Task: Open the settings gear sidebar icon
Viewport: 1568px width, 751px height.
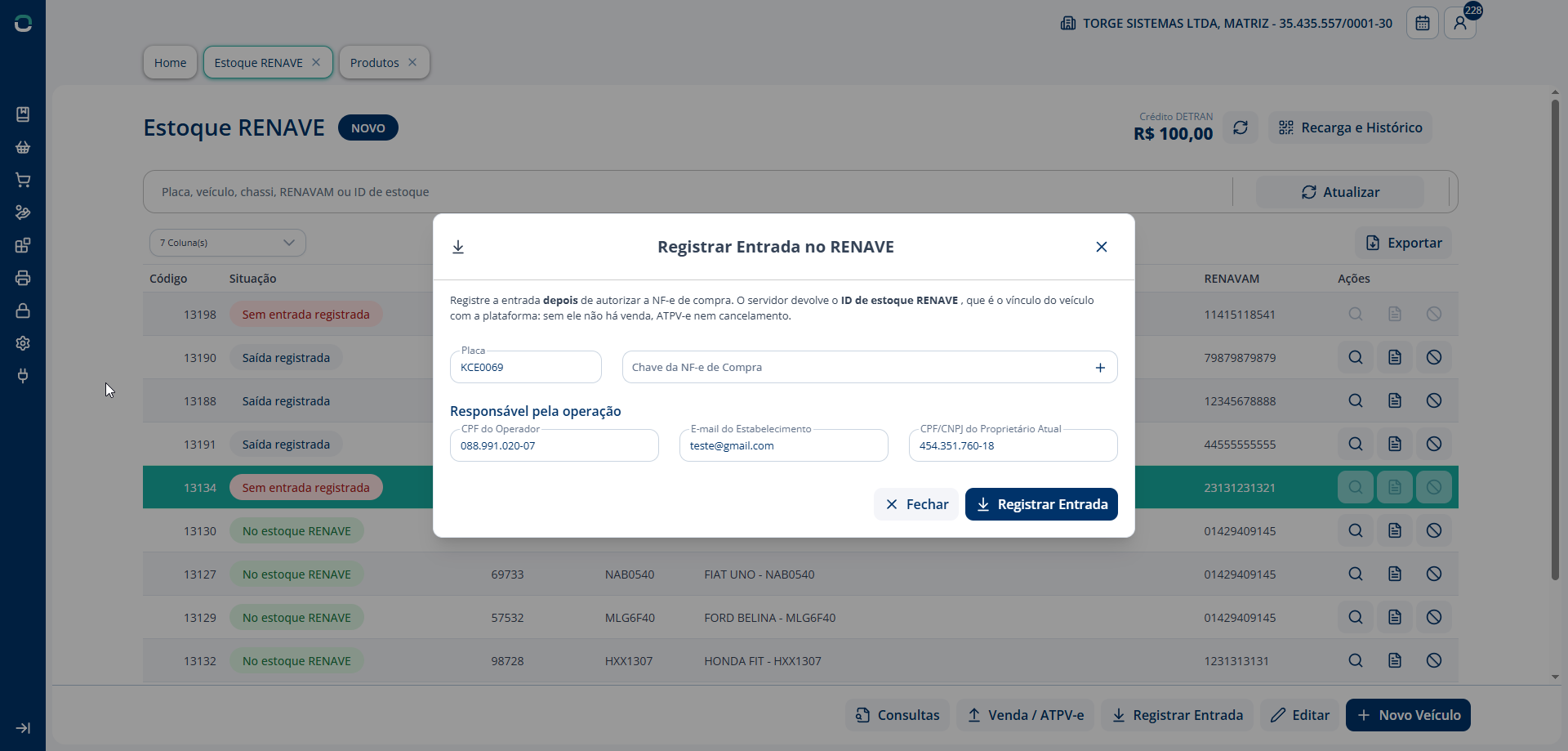Action: [x=23, y=343]
